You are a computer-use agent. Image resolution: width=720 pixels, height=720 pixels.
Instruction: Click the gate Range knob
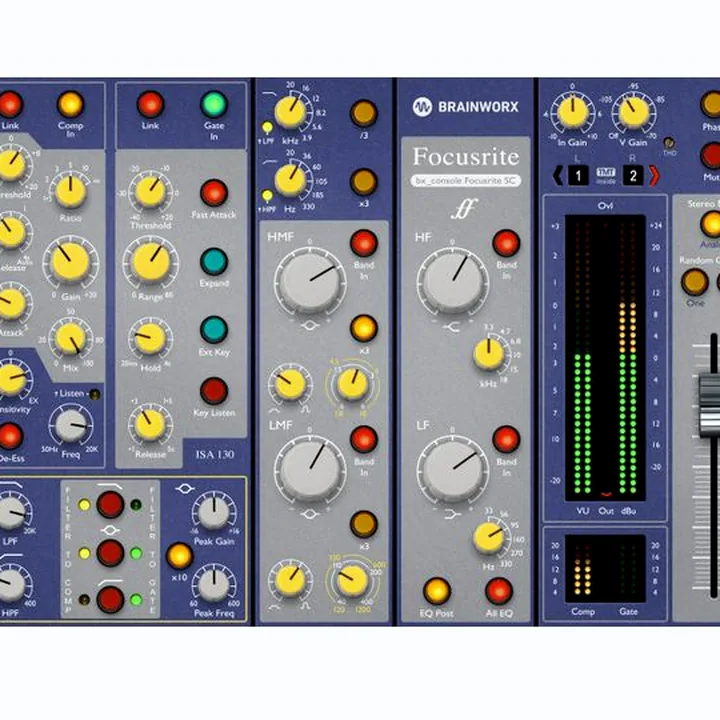pos(150,262)
